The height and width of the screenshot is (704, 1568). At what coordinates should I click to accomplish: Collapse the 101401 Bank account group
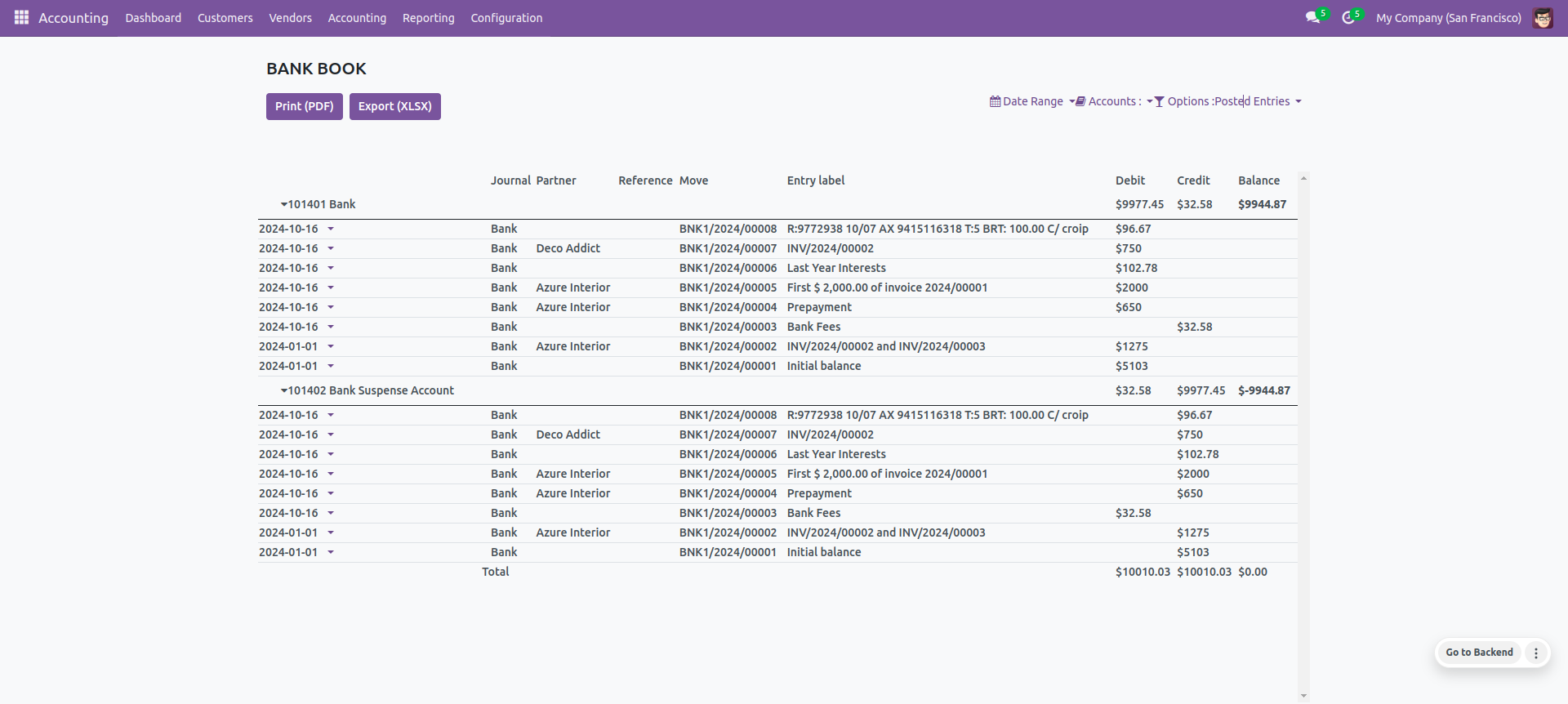click(283, 204)
